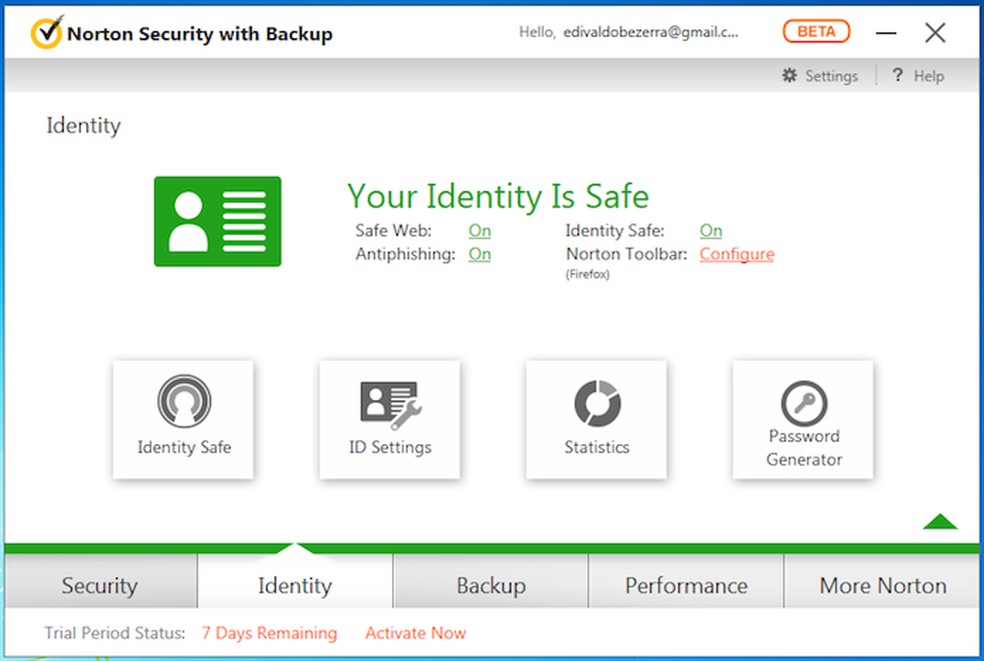The width and height of the screenshot is (984, 661).
Task: Click the Configure link for Norton Toolbar
Action: 737,254
